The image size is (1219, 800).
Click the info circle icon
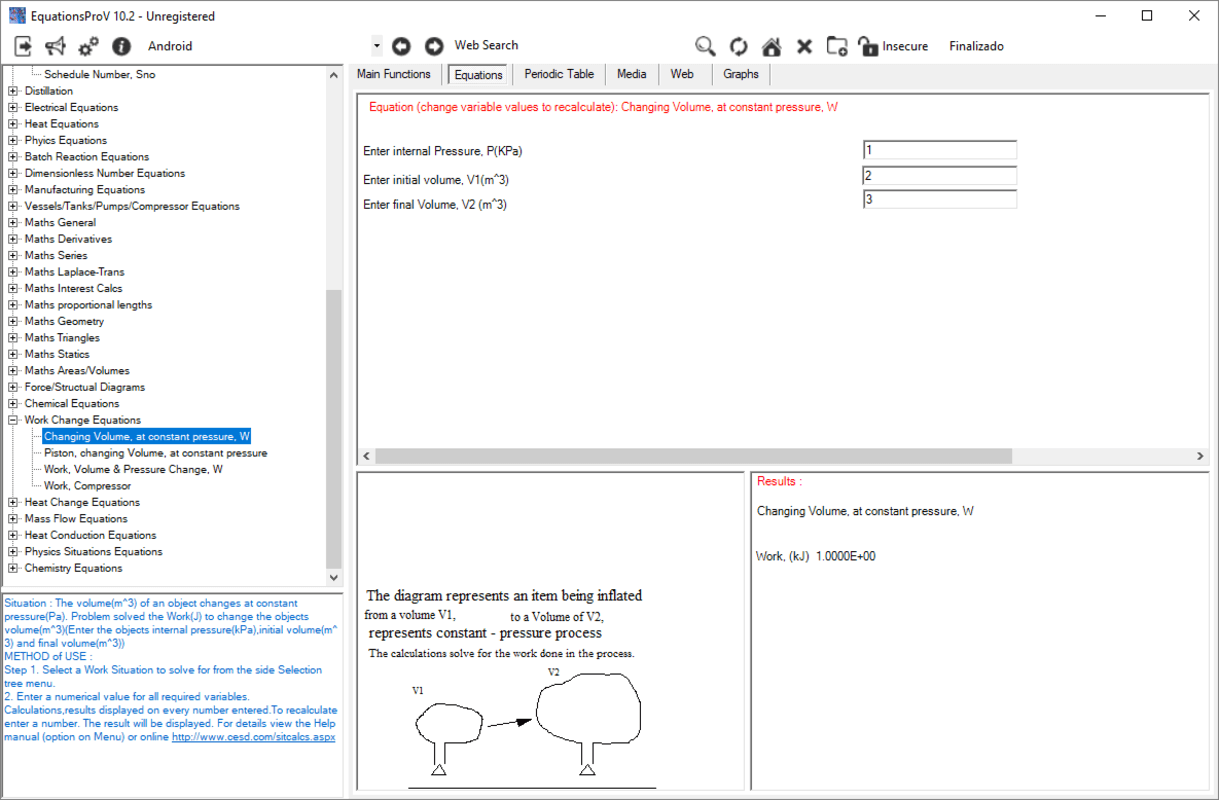pyautogui.click(x=121, y=46)
